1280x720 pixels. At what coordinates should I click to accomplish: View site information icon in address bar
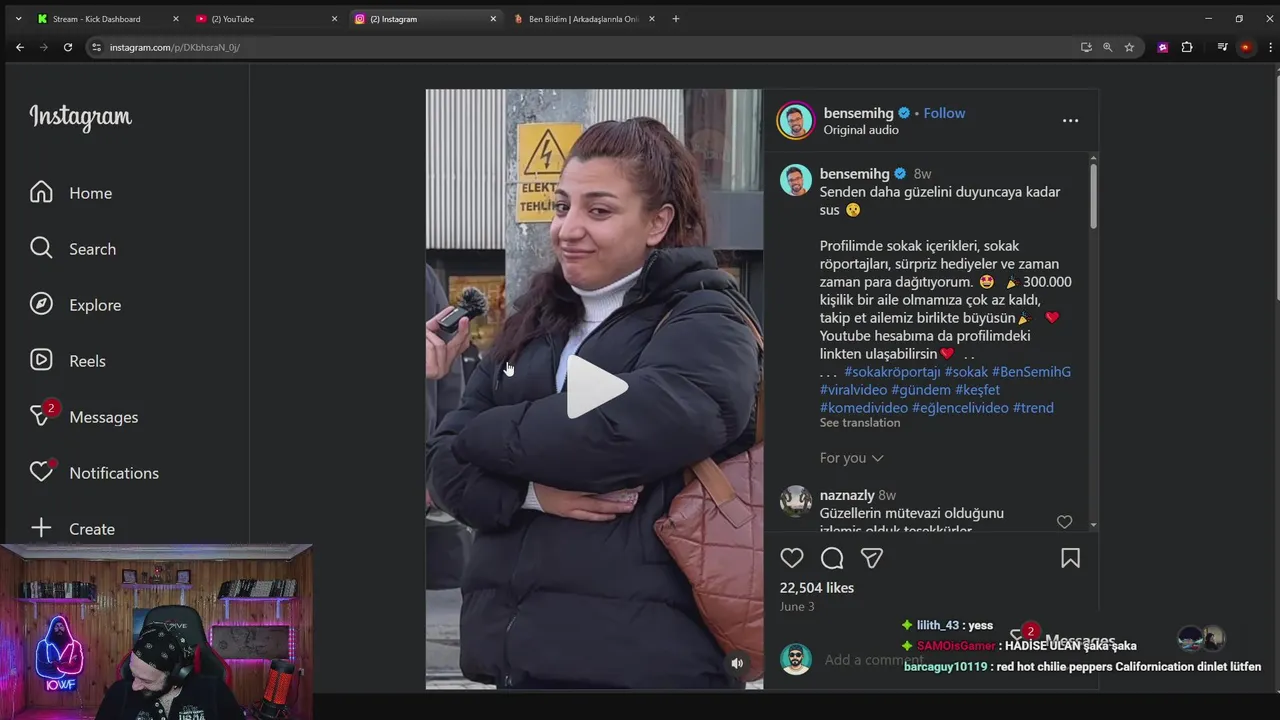(x=96, y=47)
